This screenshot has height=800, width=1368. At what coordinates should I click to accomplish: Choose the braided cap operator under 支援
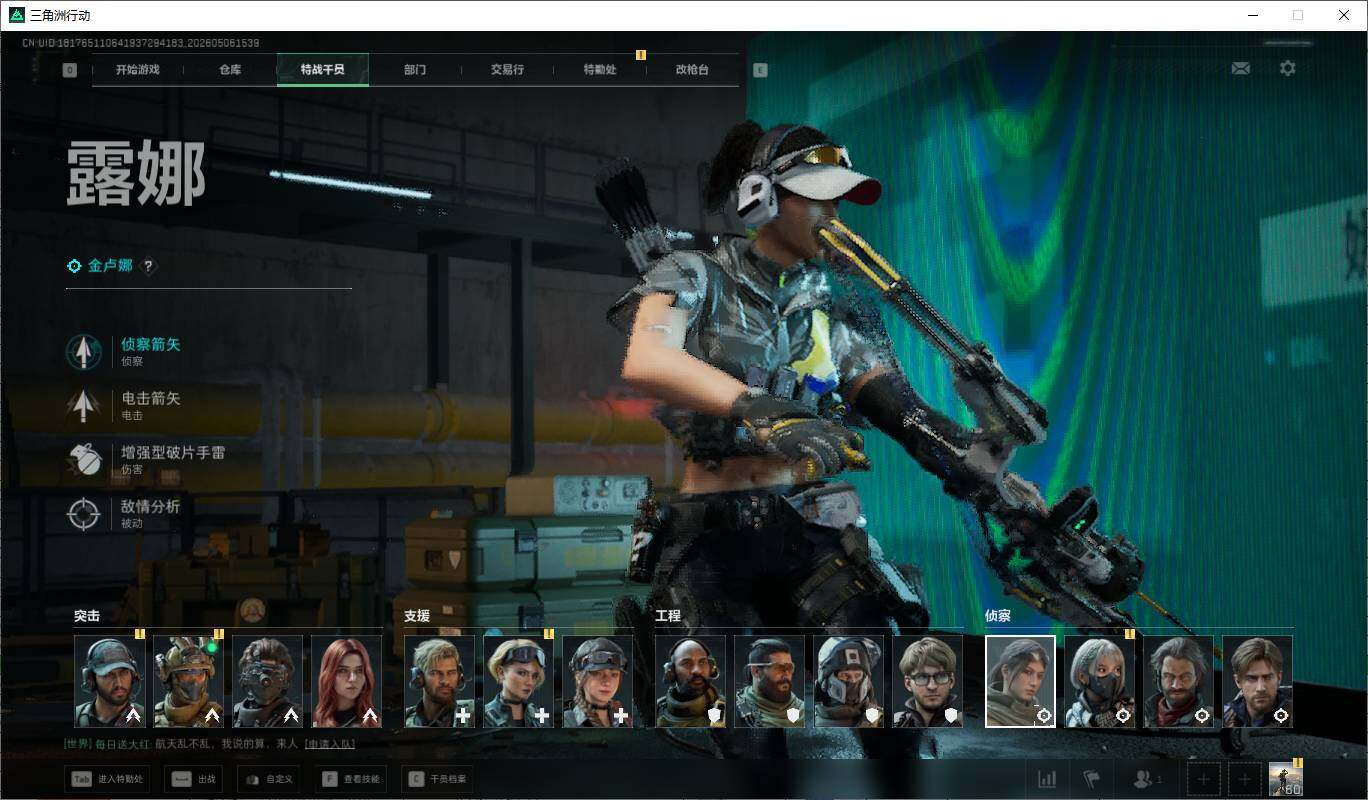click(598, 682)
